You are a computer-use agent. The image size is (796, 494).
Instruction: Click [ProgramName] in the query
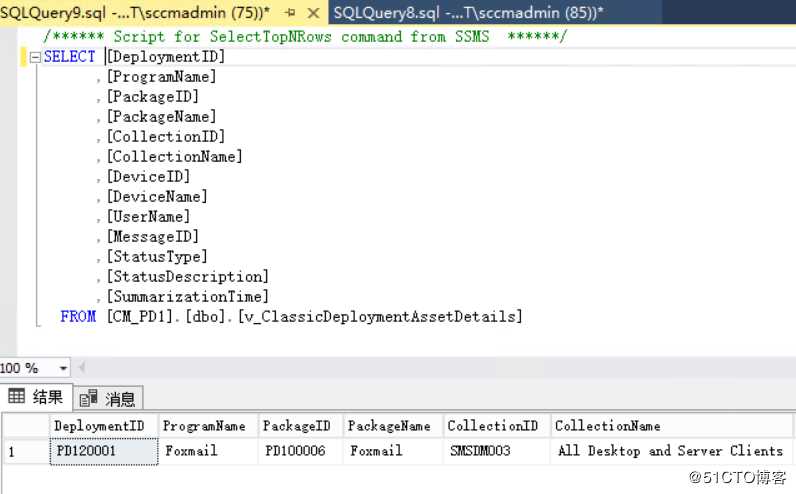coord(161,77)
